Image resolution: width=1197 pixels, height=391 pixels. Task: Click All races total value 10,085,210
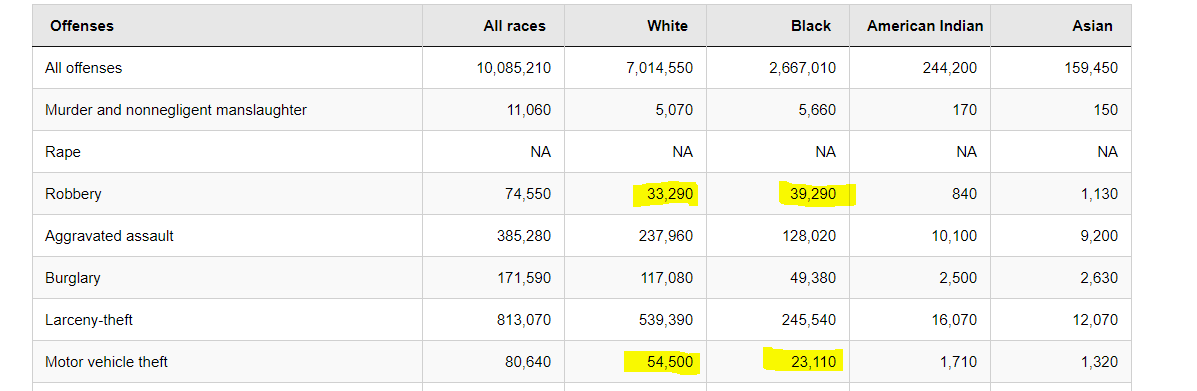tap(513, 68)
